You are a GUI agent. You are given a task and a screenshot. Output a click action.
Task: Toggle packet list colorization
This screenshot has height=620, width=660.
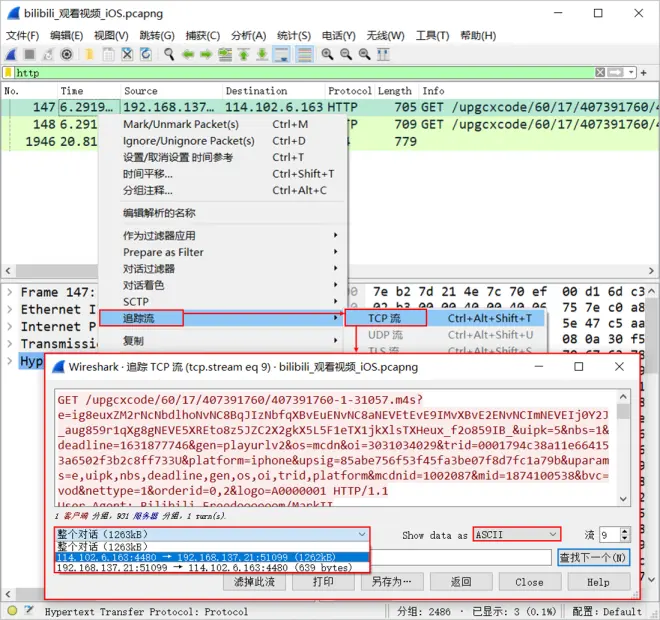pyautogui.click(x=305, y=54)
